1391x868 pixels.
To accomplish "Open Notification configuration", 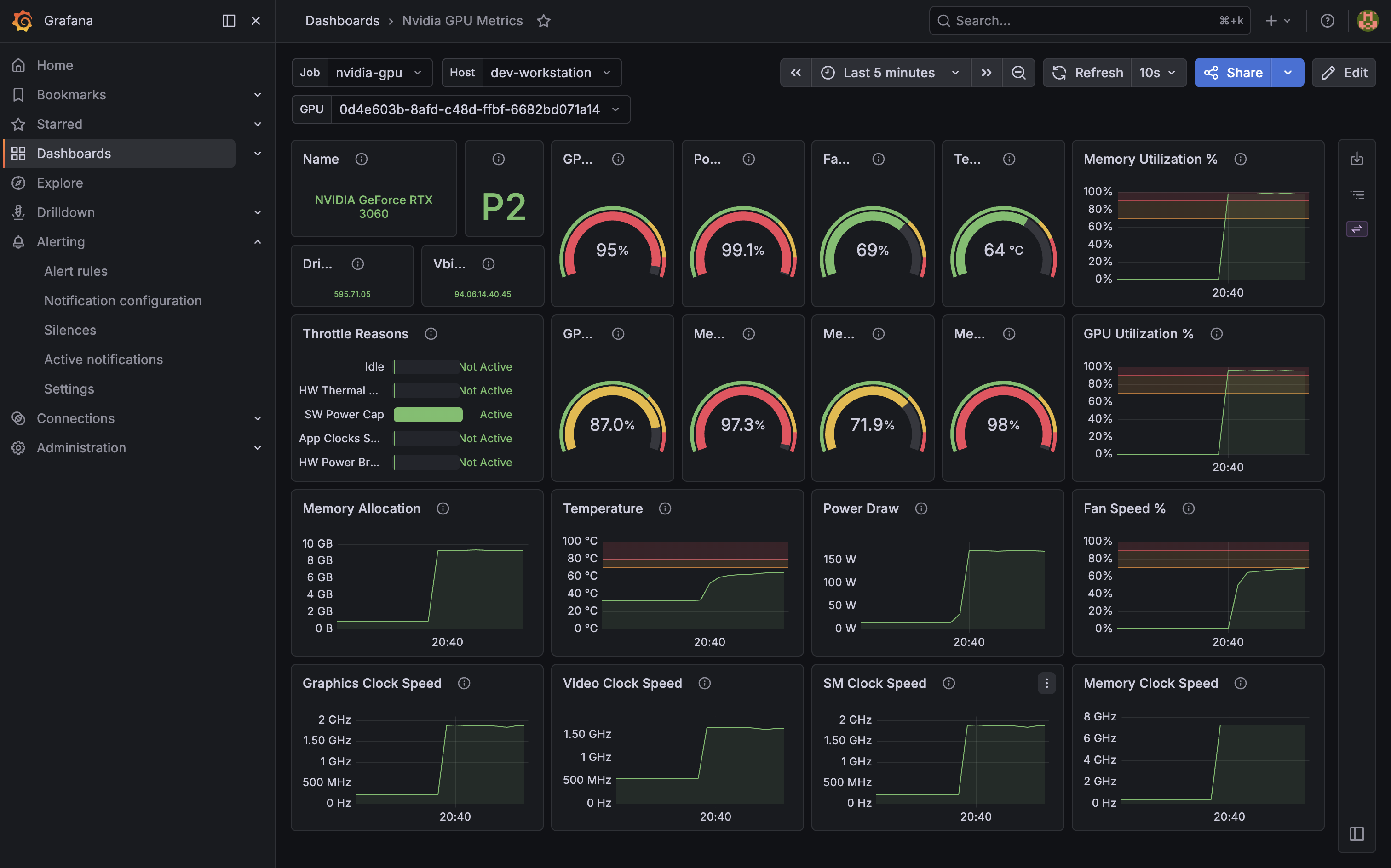I will (123, 301).
